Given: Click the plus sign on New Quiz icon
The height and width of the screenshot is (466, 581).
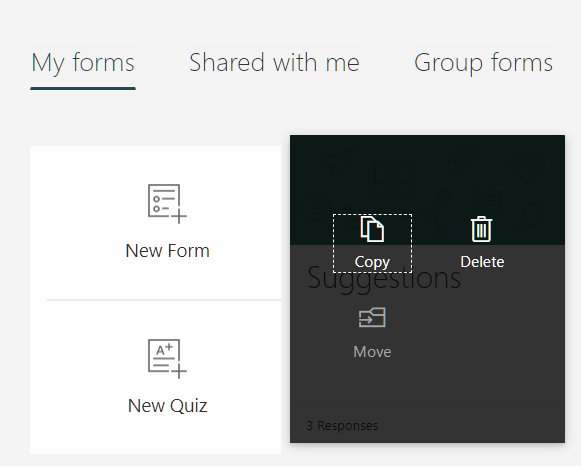Looking at the screenshot, I should click(x=179, y=371).
